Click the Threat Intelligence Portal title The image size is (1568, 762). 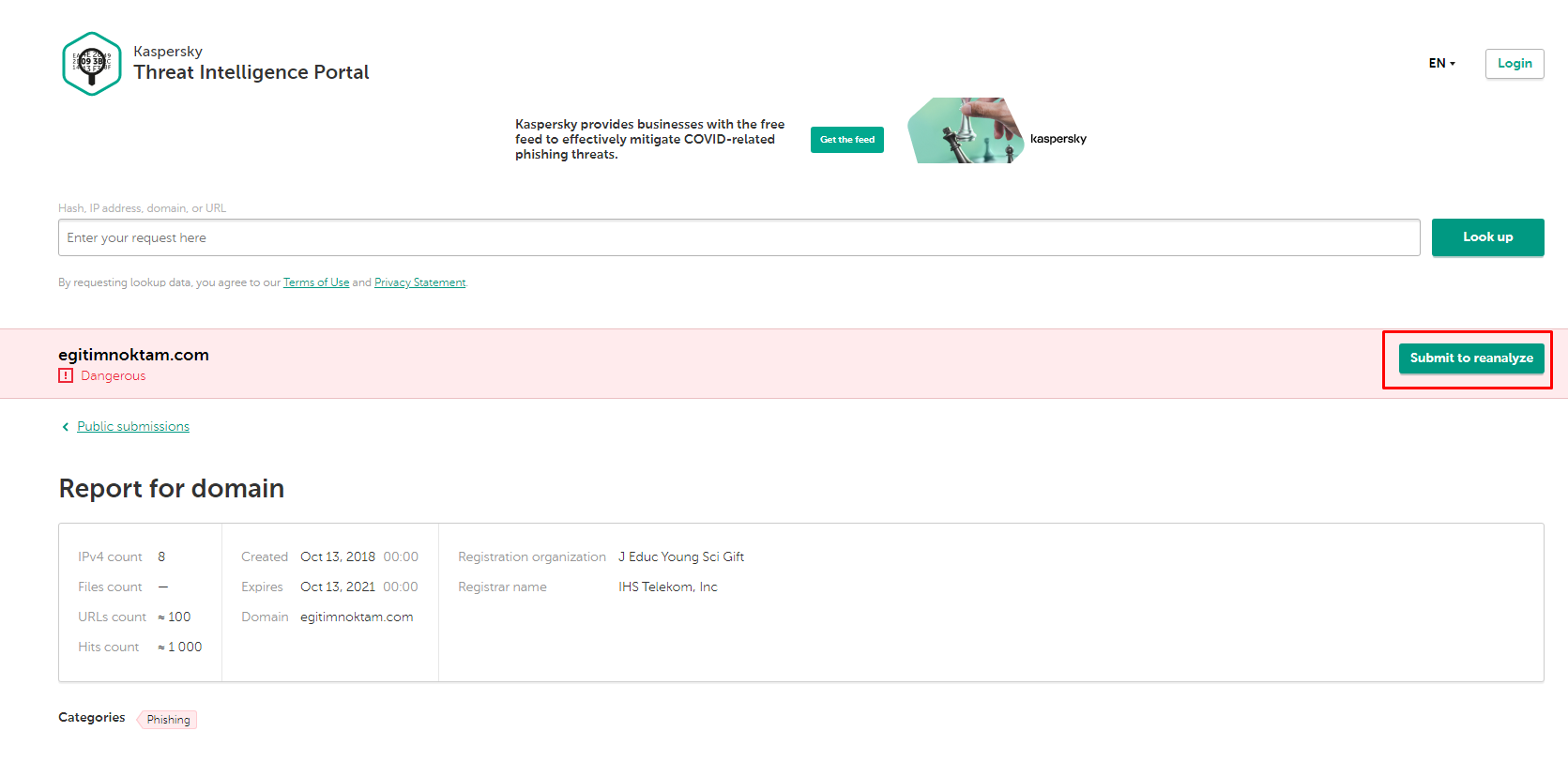tap(251, 72)
